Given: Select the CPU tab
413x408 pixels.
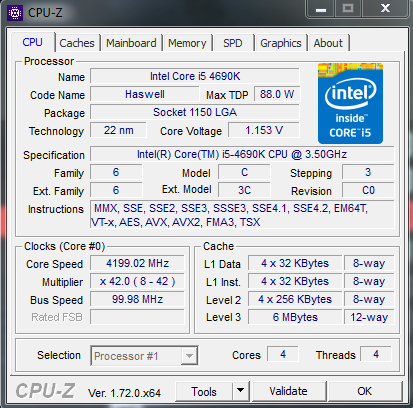Looking at the screenshot, I should [33, 42].
